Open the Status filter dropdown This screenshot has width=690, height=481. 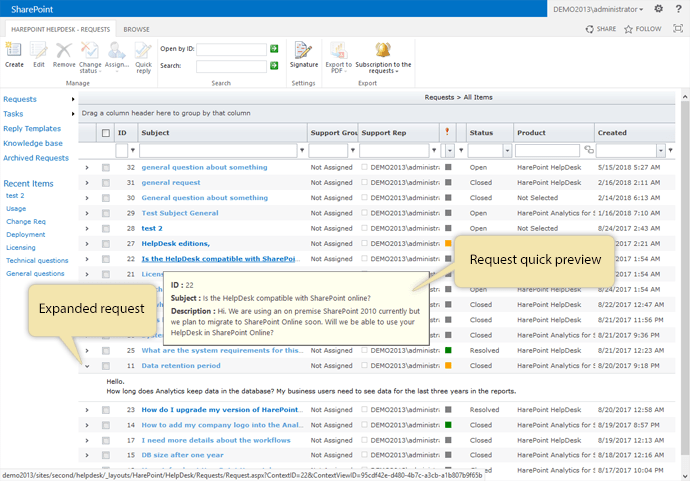tap(507, 151)
